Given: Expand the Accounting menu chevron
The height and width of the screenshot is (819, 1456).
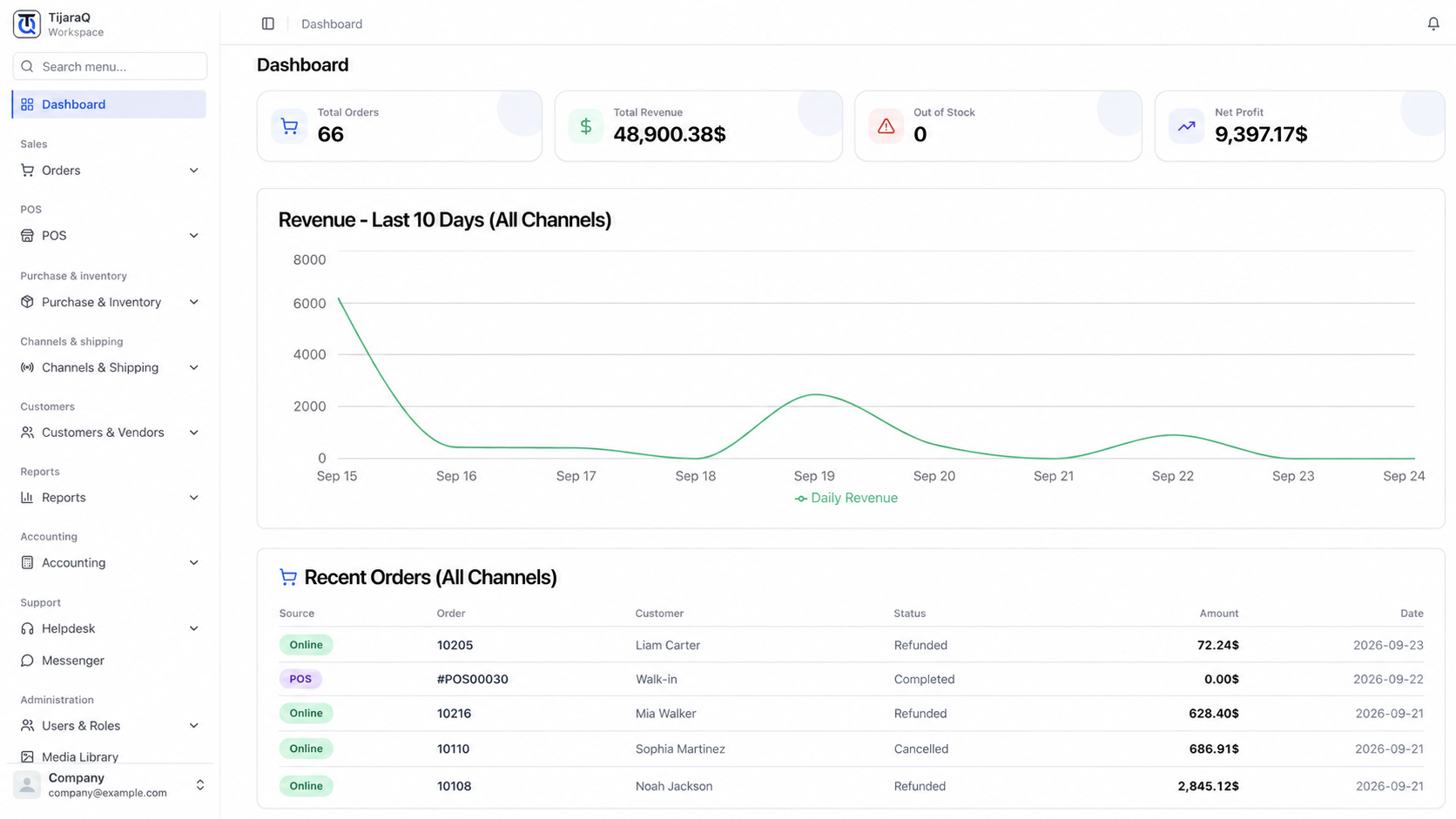Looking at the screenshot, I should pyautogui.click(x=193, y=563).
